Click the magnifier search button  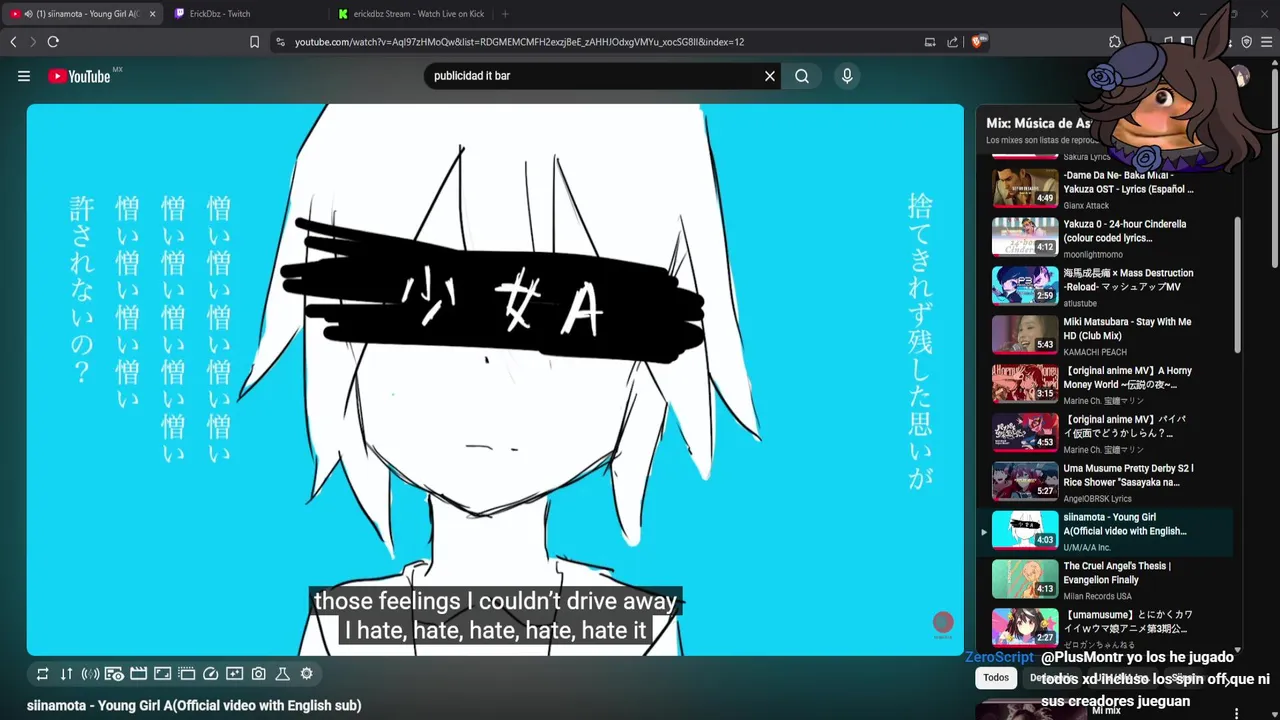[x=802, y=76]
